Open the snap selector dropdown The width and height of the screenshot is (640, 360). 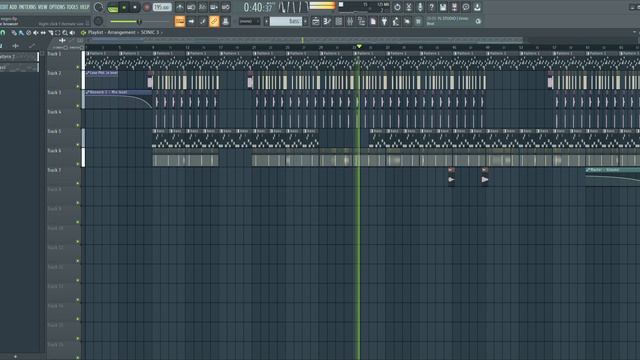tap(249, 21)
